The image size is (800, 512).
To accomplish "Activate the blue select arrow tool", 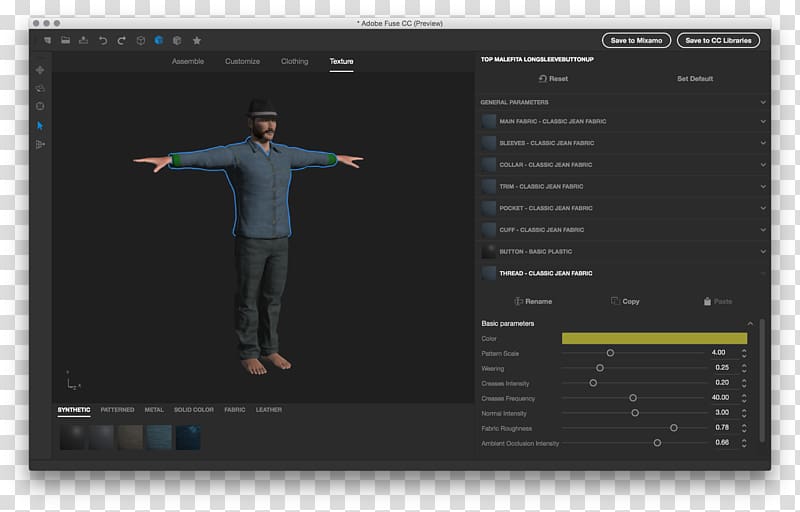I will [x=40, y=125].
